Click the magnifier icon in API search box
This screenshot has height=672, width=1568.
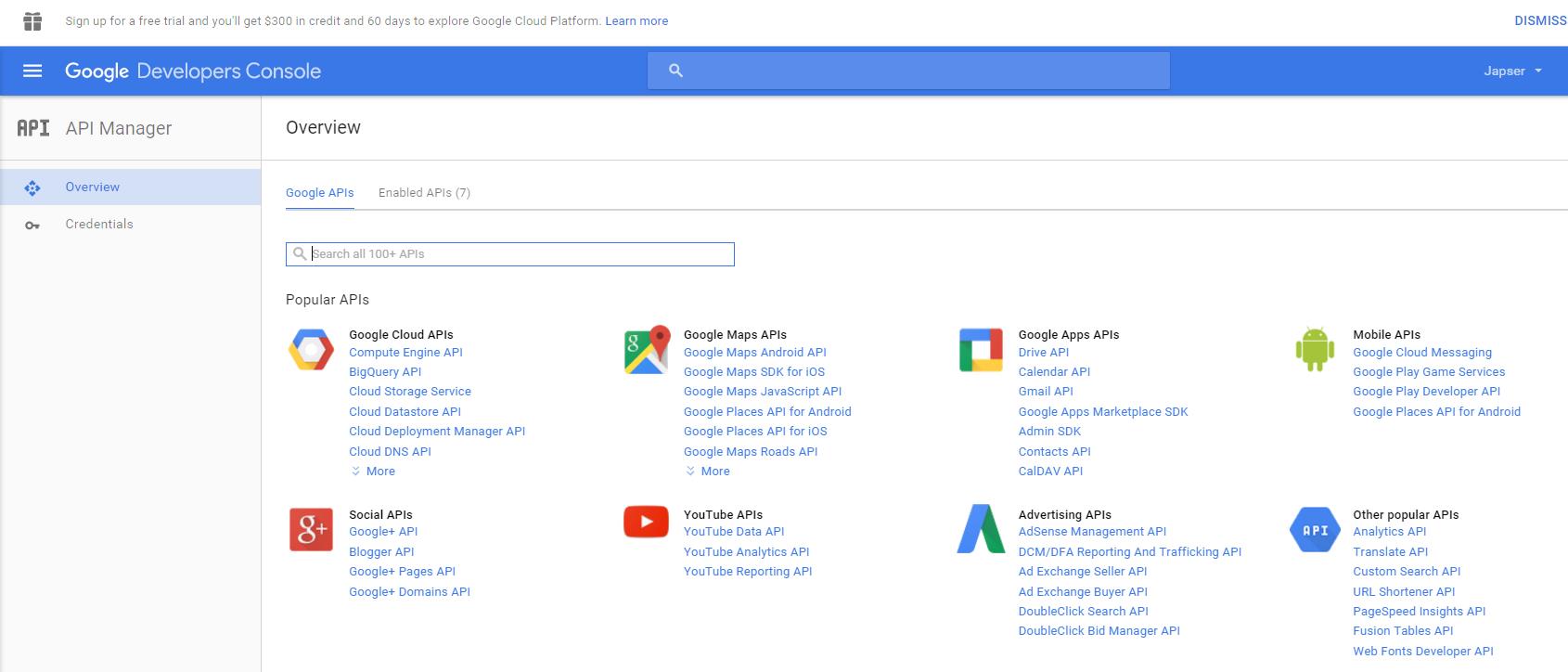pos(300,253)
